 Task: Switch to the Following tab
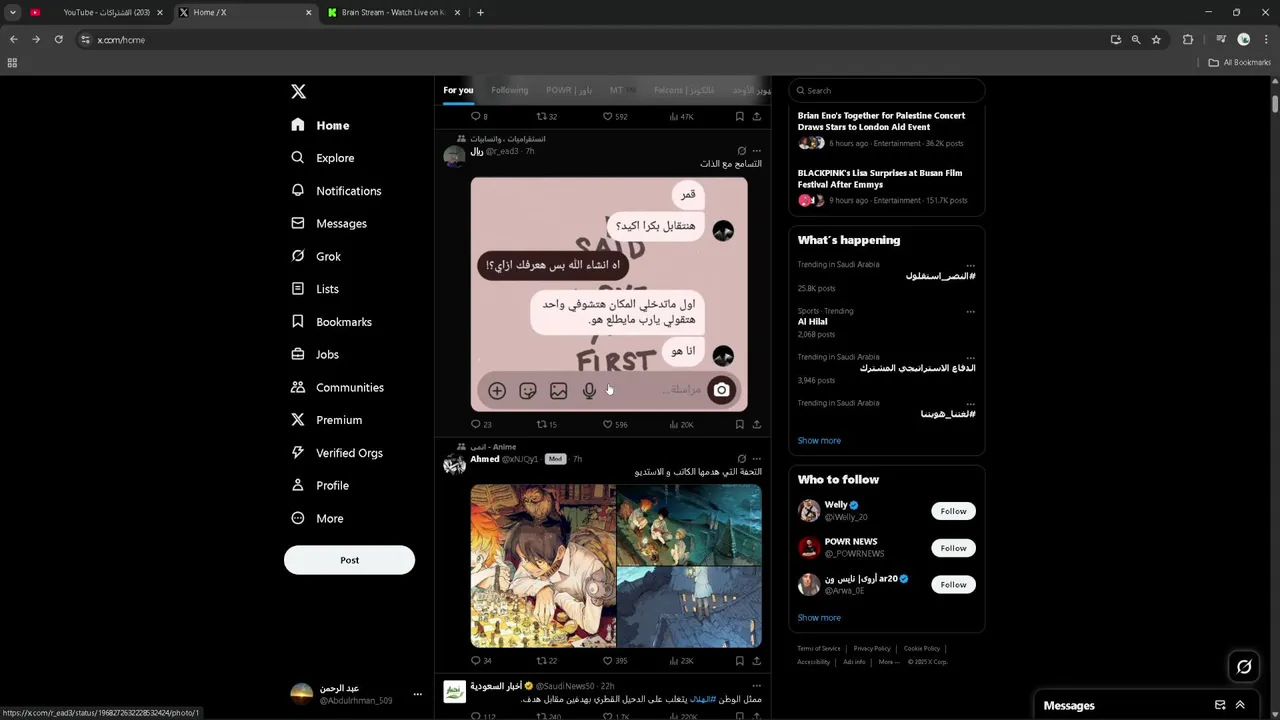[x=509, y=90]
